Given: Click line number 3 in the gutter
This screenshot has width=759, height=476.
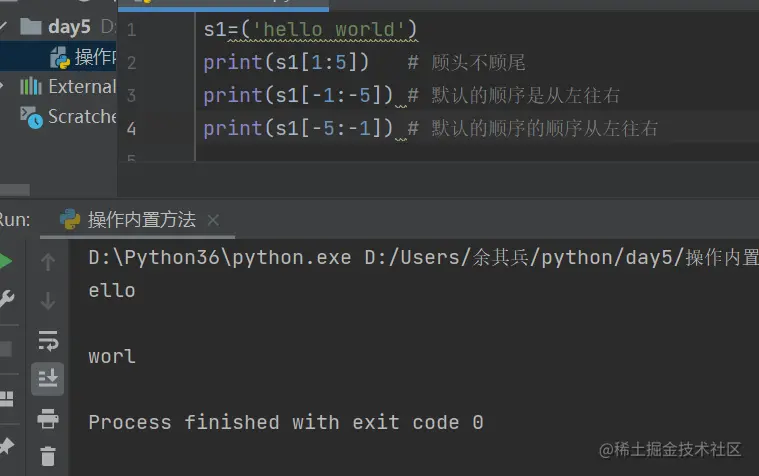Looking at the screenshot, I should point(131,96).
